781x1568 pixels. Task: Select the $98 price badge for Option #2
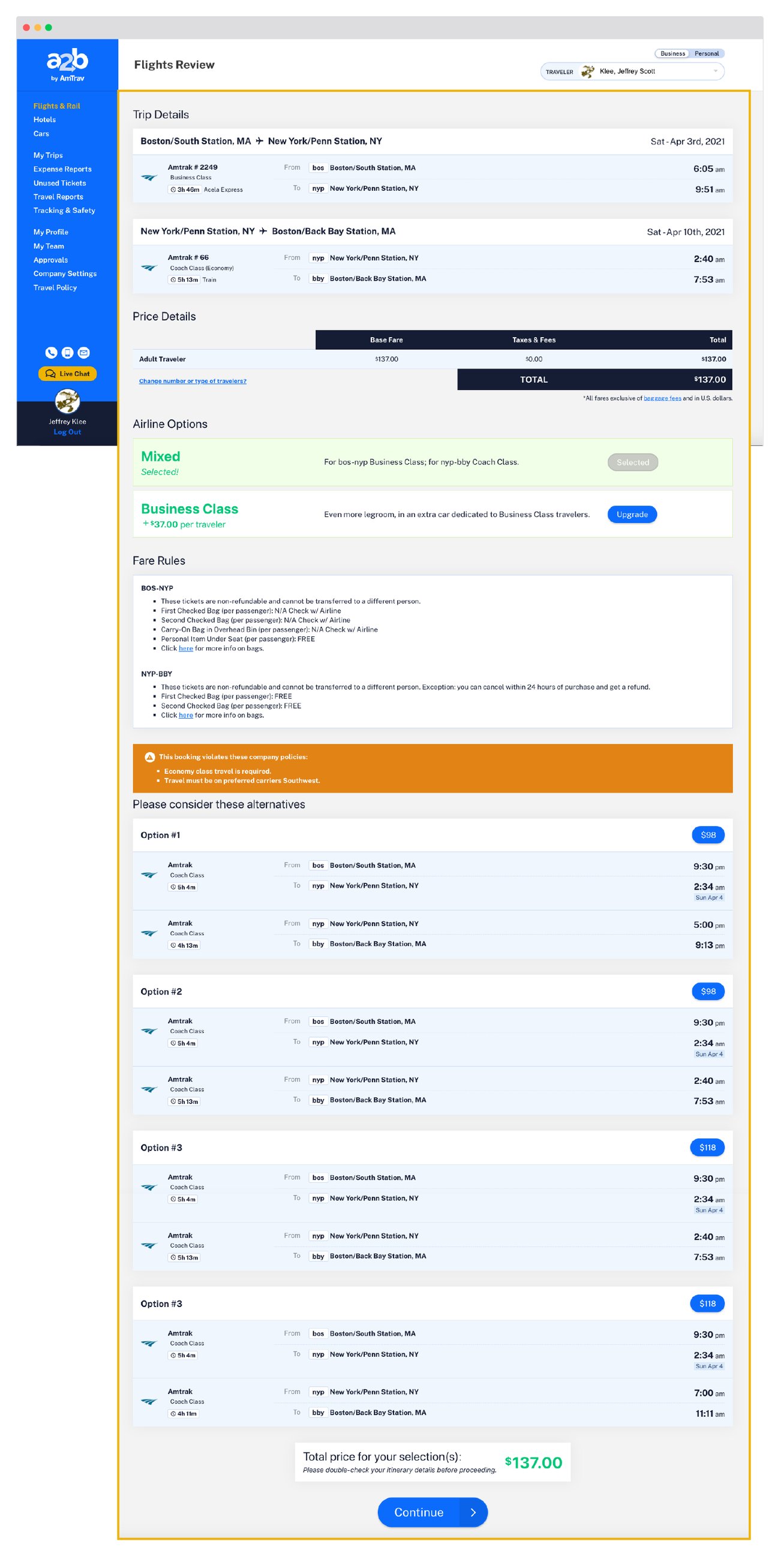click(708, 991)
